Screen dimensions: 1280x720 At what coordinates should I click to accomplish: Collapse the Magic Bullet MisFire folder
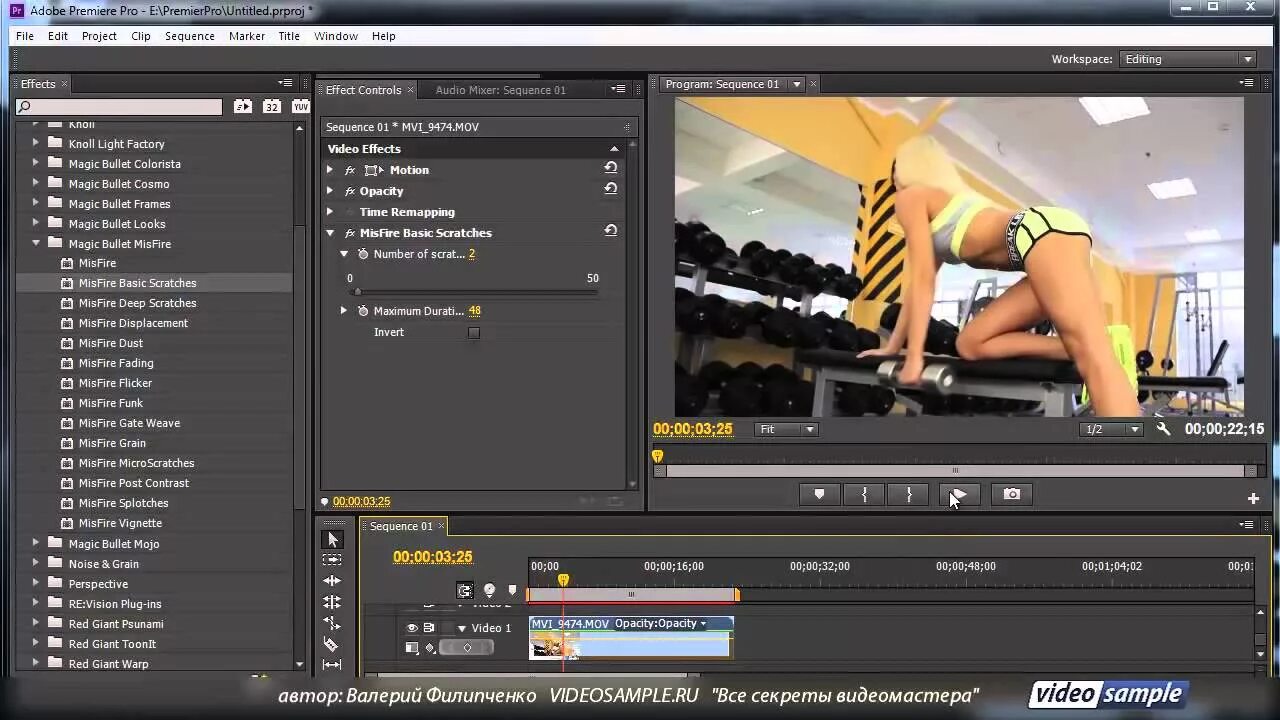tap(36, 243)
